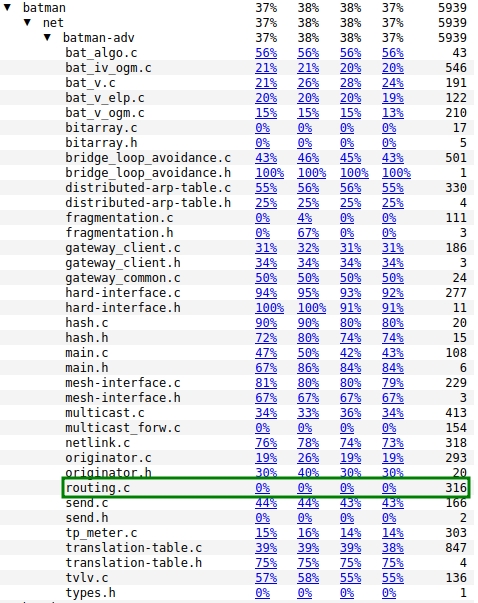Select the mesh-interface.h file name
Screen dimensions: 478x603
pos(123,398)
